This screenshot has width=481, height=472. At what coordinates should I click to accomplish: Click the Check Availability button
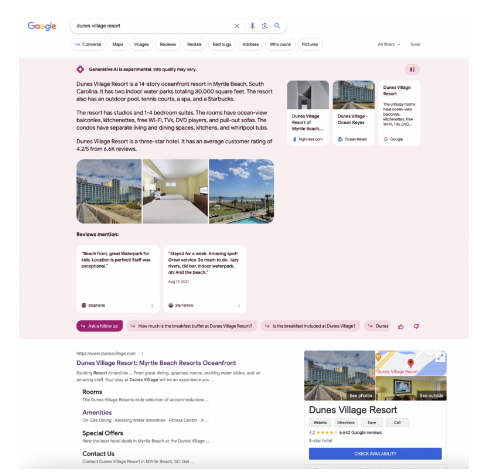tap(375, 454)
